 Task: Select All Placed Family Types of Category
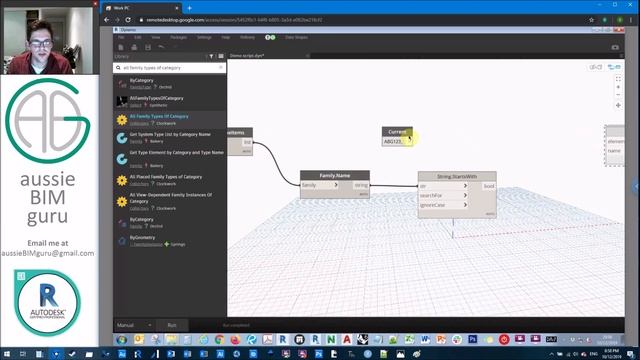(170, 180)
